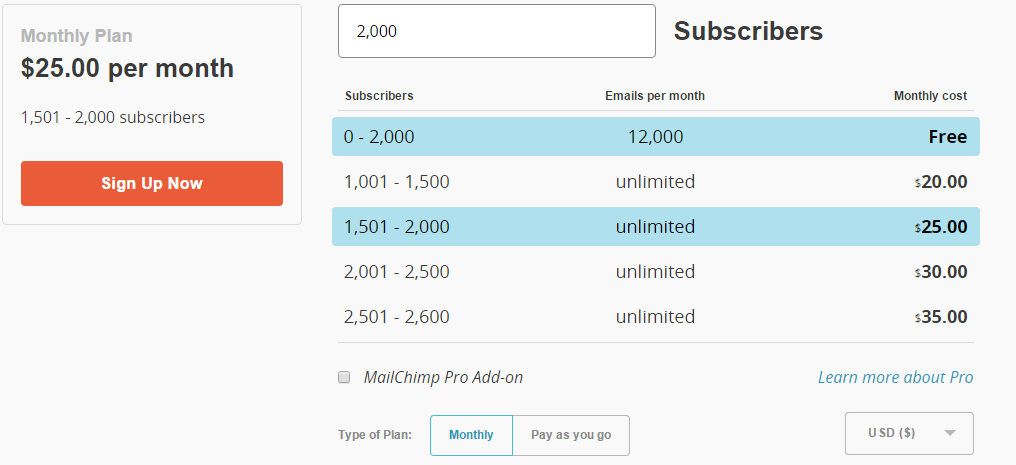The height and width of the screenshot is (465, 1016).
Task: Switch to Pay as you go plan
Action: (x=571, y=435)
